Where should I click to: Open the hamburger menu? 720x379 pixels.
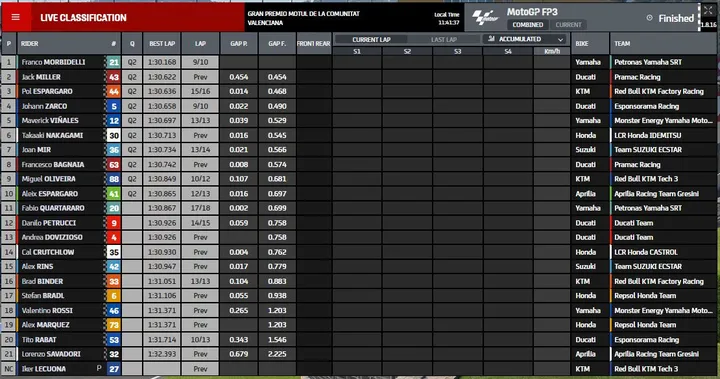point(16,17)
